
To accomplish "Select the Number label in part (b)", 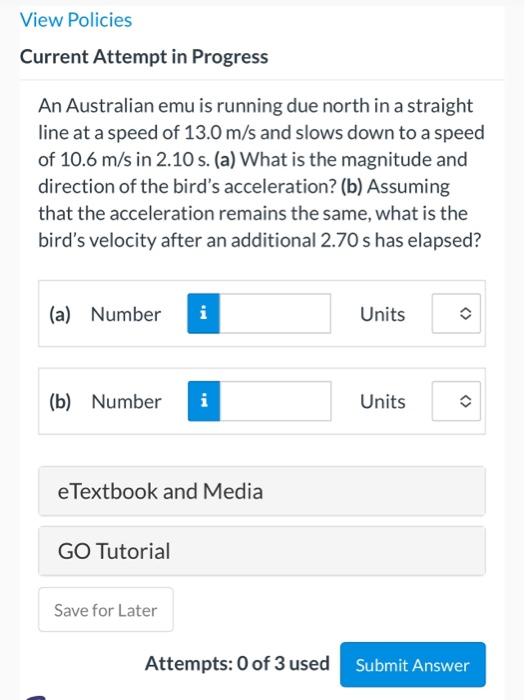I will click(126, 401).
